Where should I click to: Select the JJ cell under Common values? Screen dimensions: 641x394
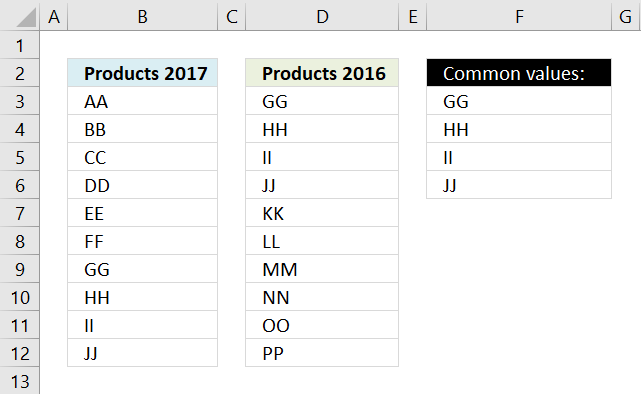[519, 185]
